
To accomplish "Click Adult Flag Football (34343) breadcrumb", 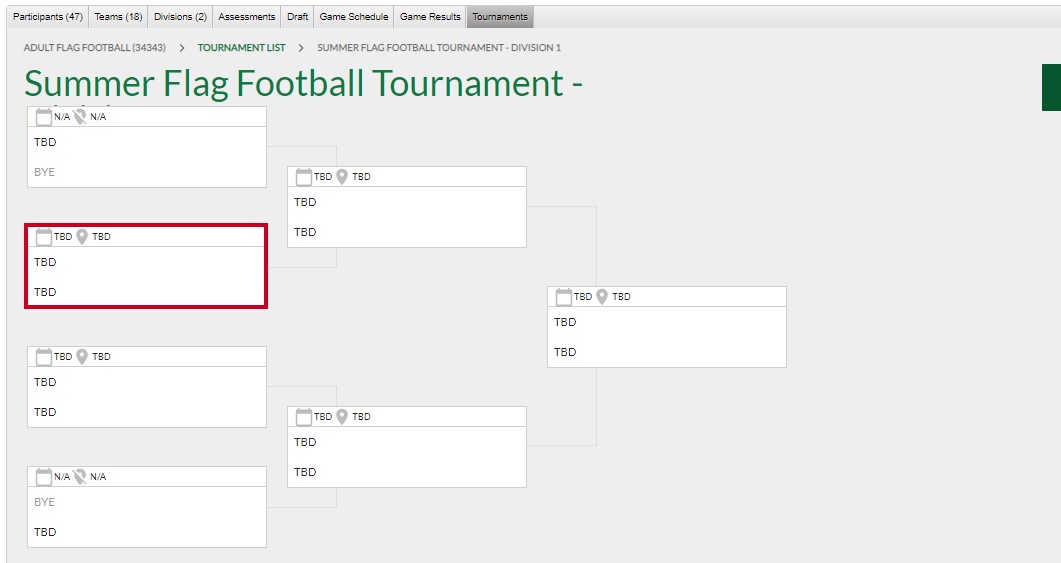I will (95, 48).
